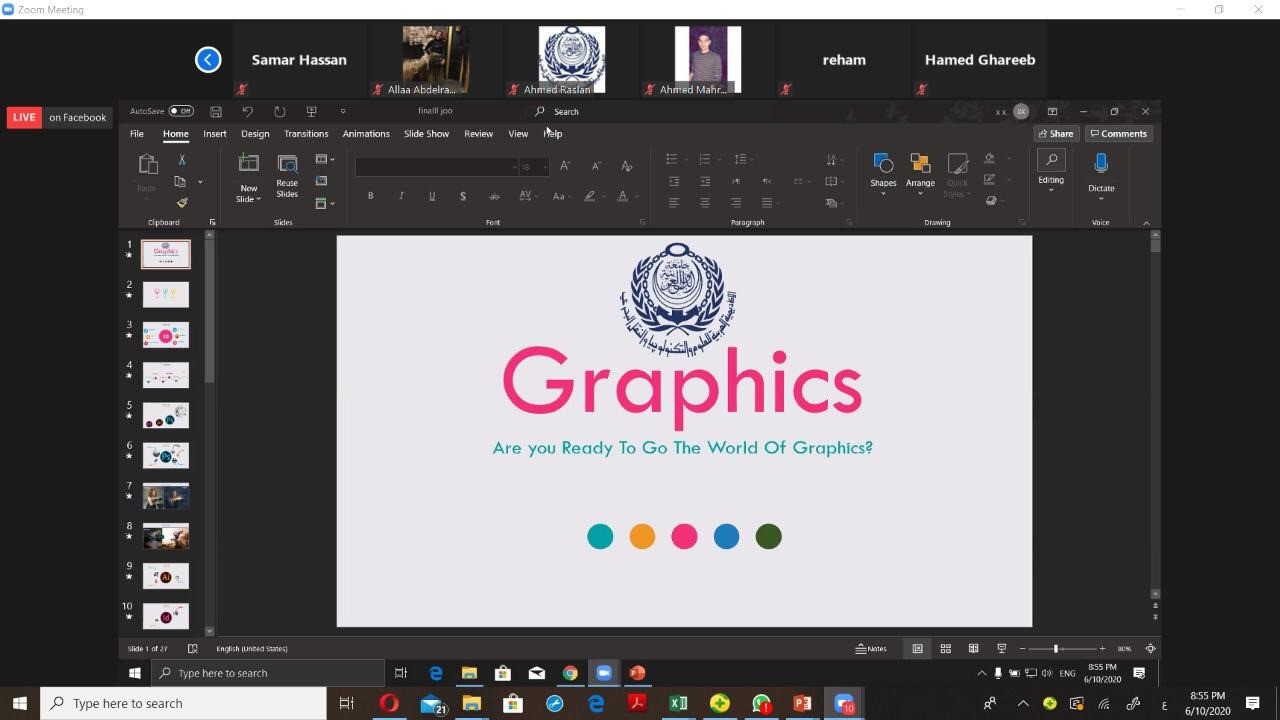Screen dimensions: 1280x720
Task: Click the Reuse Slides button
Action: [287, 178]
